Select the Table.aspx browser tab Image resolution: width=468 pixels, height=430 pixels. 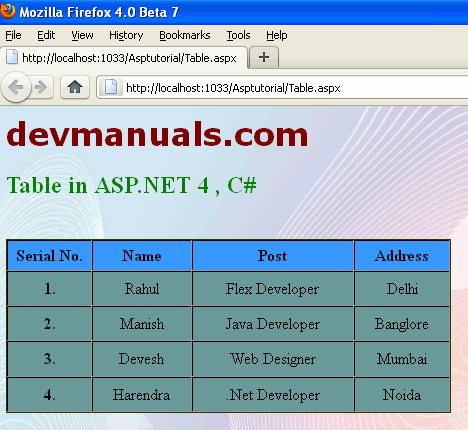pyautogui.click(x=124, y=58)
